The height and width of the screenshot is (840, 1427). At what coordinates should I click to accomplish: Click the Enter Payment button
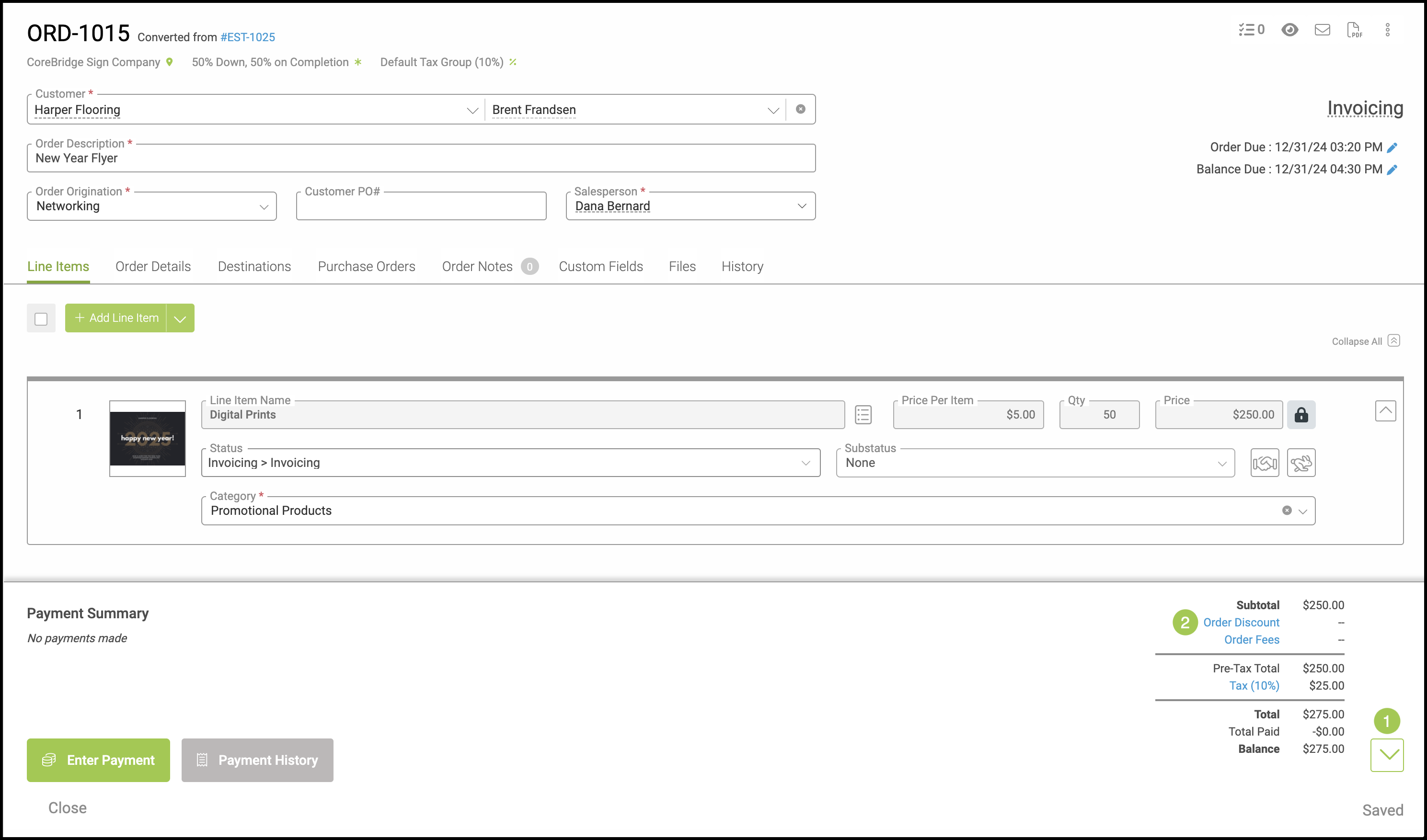[x=99, y=760]
